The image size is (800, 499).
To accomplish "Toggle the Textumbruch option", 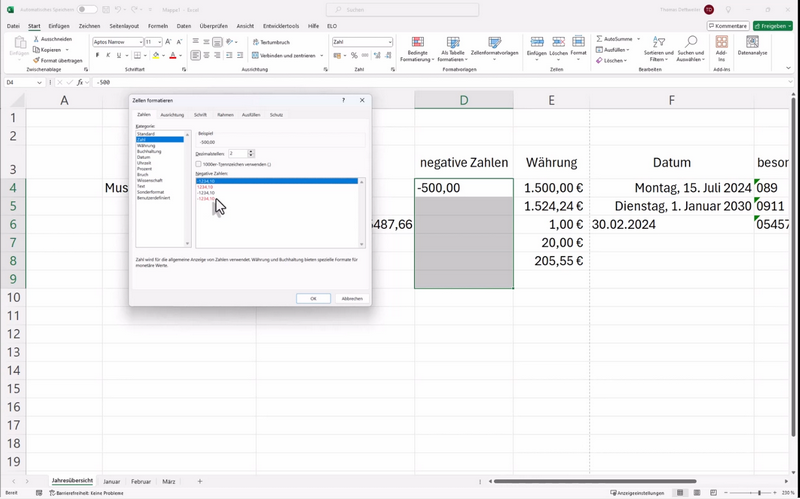I will click(x=270, y=42).
